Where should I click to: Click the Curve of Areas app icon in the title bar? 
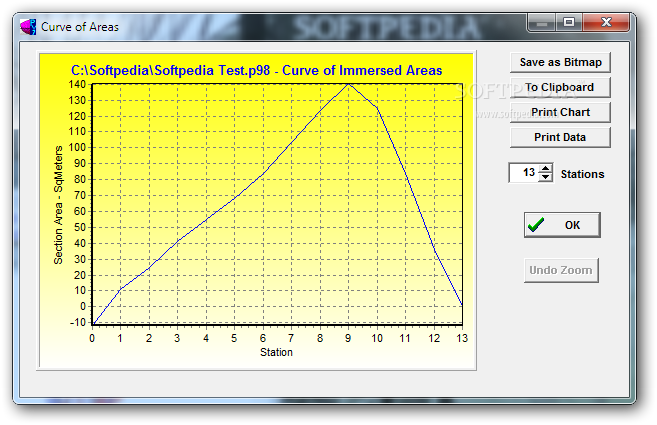pyautogui.click(x=28, y=27)
